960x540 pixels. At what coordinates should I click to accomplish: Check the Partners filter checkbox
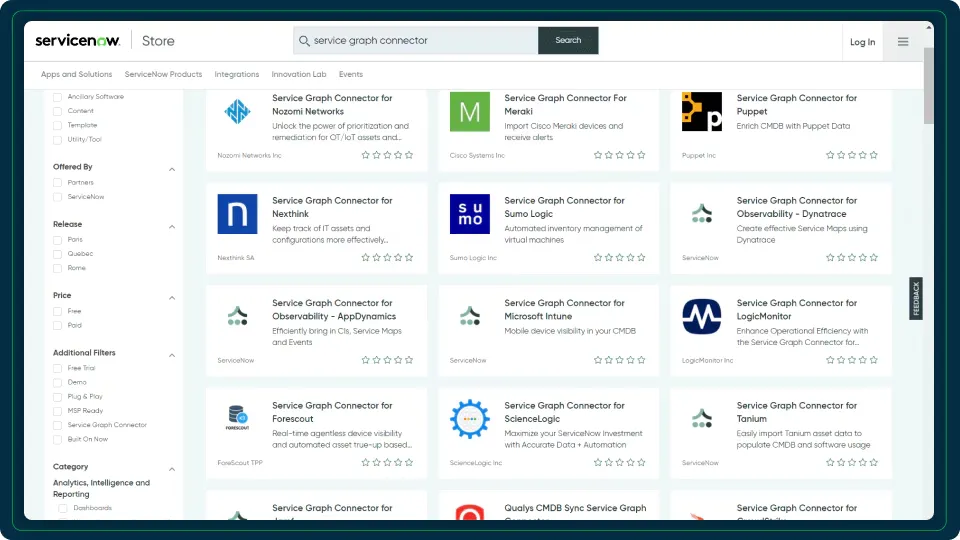click(58, 182)
